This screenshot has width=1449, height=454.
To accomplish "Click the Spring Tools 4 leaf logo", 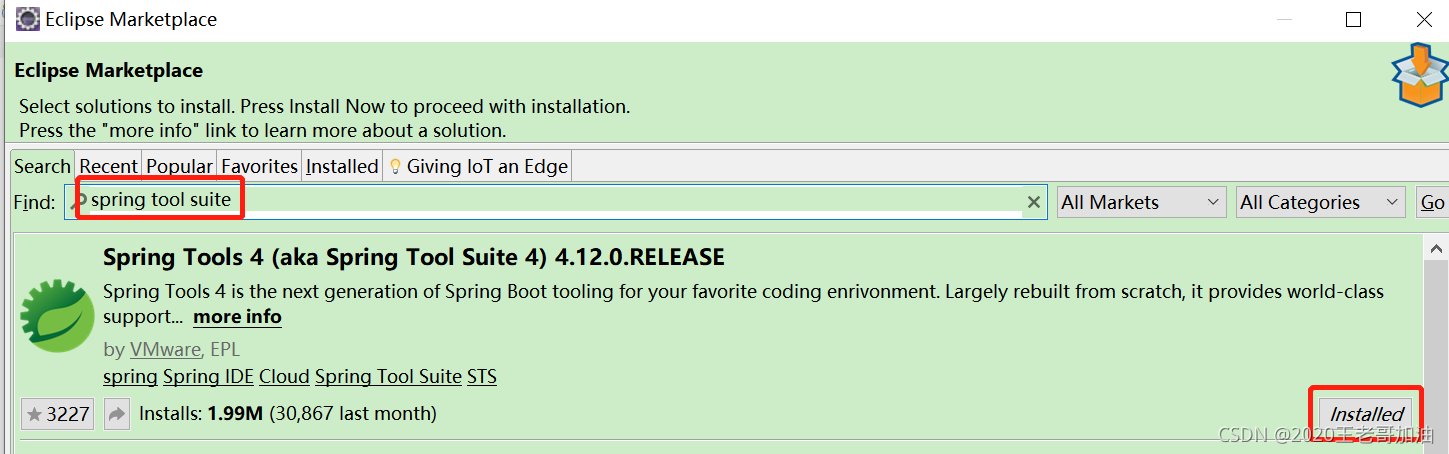I will coord(58,316).
